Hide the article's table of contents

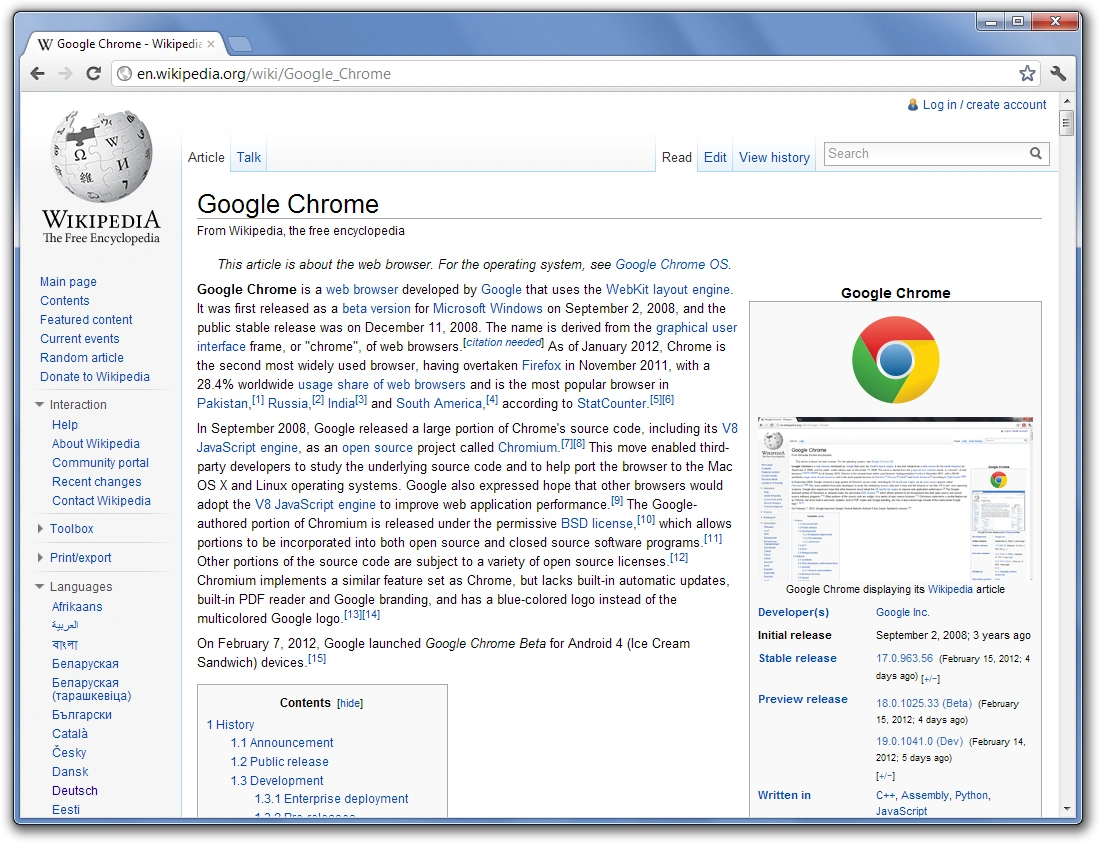tap(350, 703)
